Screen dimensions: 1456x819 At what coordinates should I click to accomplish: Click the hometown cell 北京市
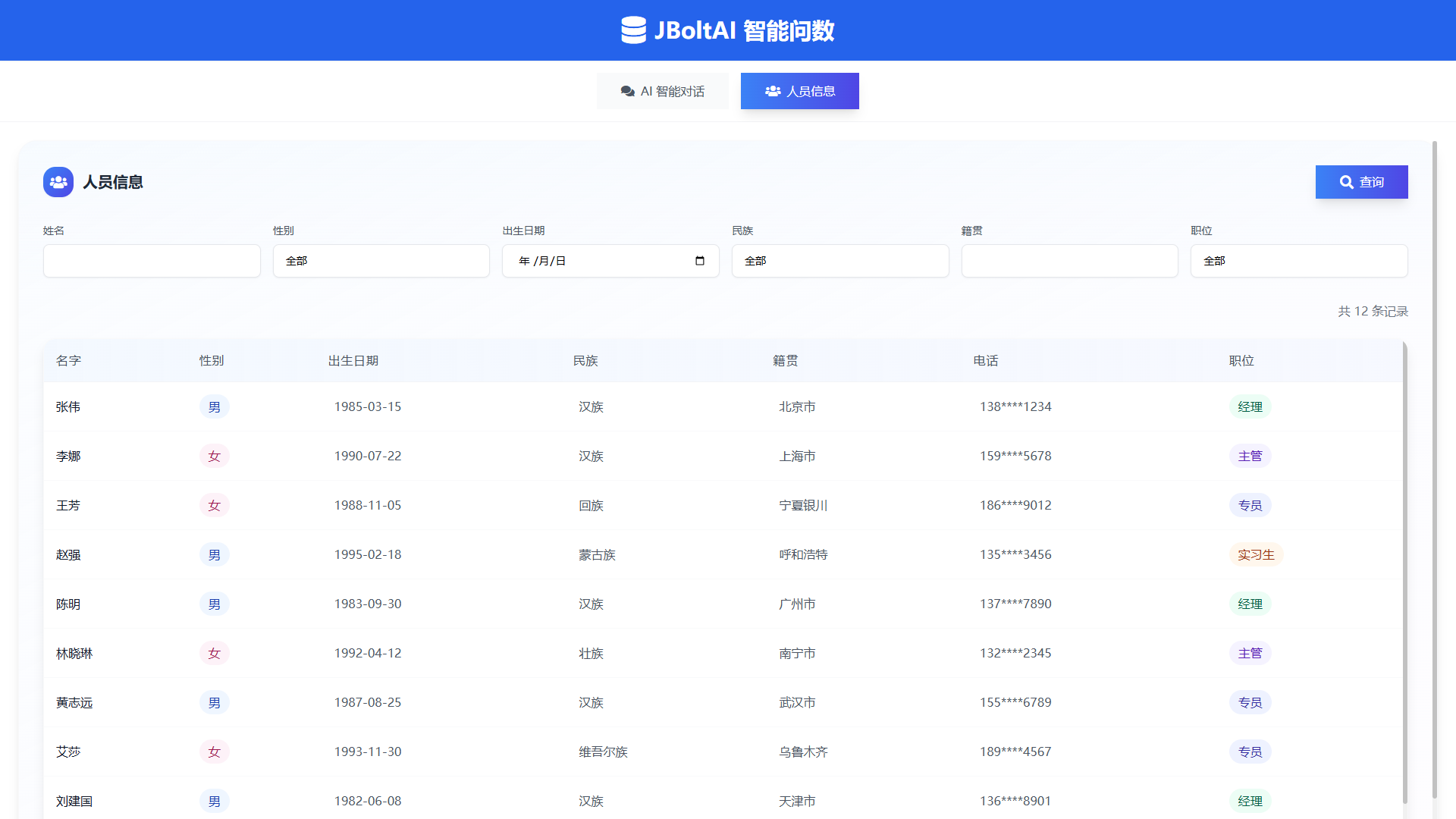[797, 407]
